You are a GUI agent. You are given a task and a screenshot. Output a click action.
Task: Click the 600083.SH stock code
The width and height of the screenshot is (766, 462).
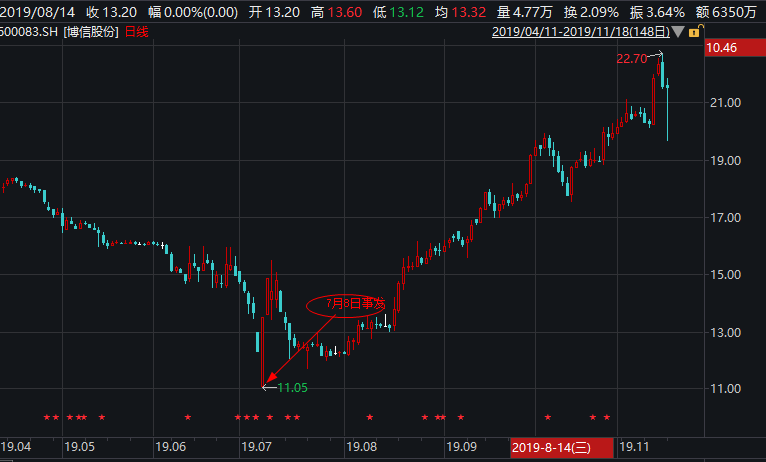28,32
